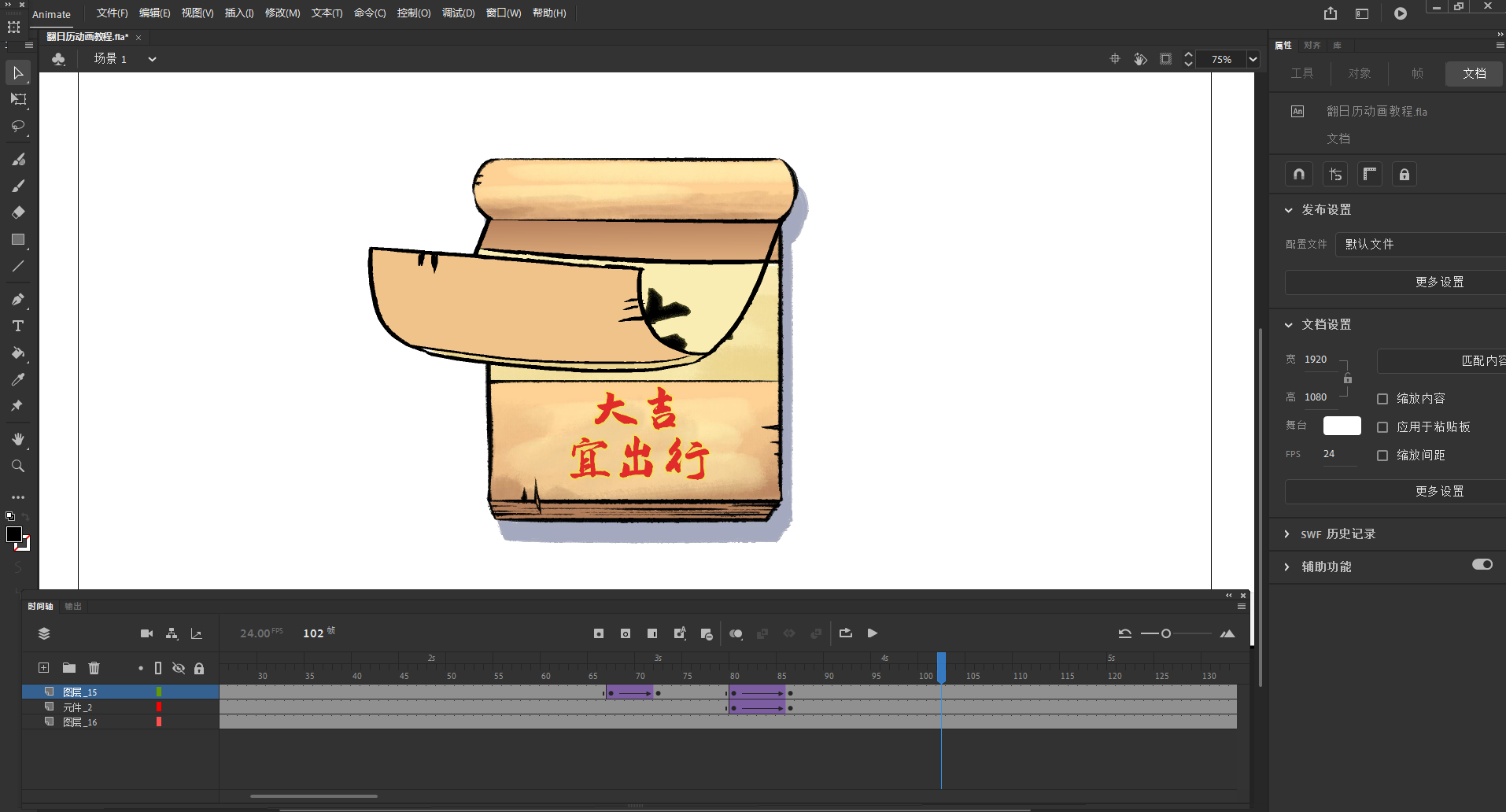
Task: Open the 场景 1 scene dropdown
Action: tap(153, 59)
